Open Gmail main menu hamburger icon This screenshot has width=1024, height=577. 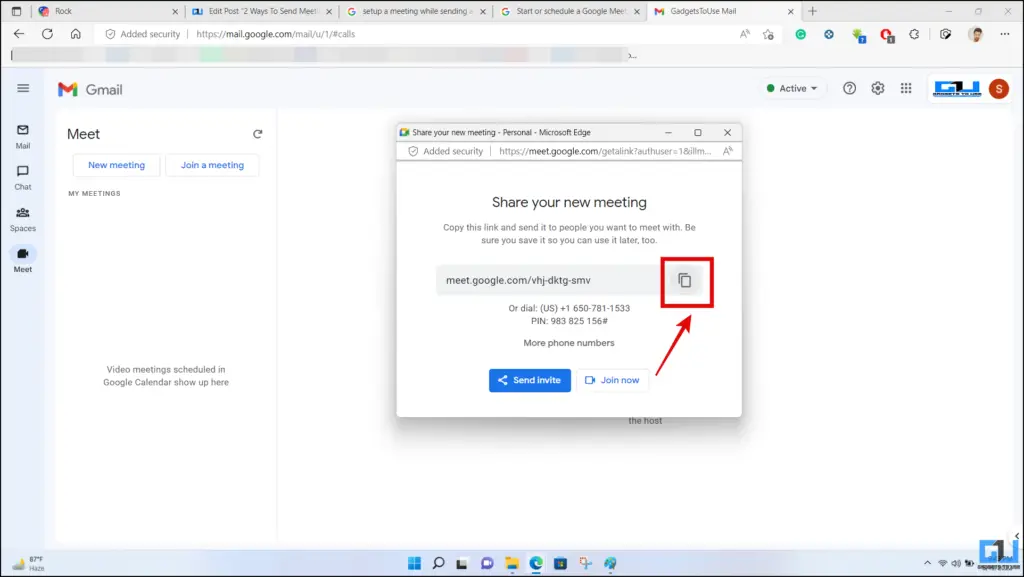23,88
